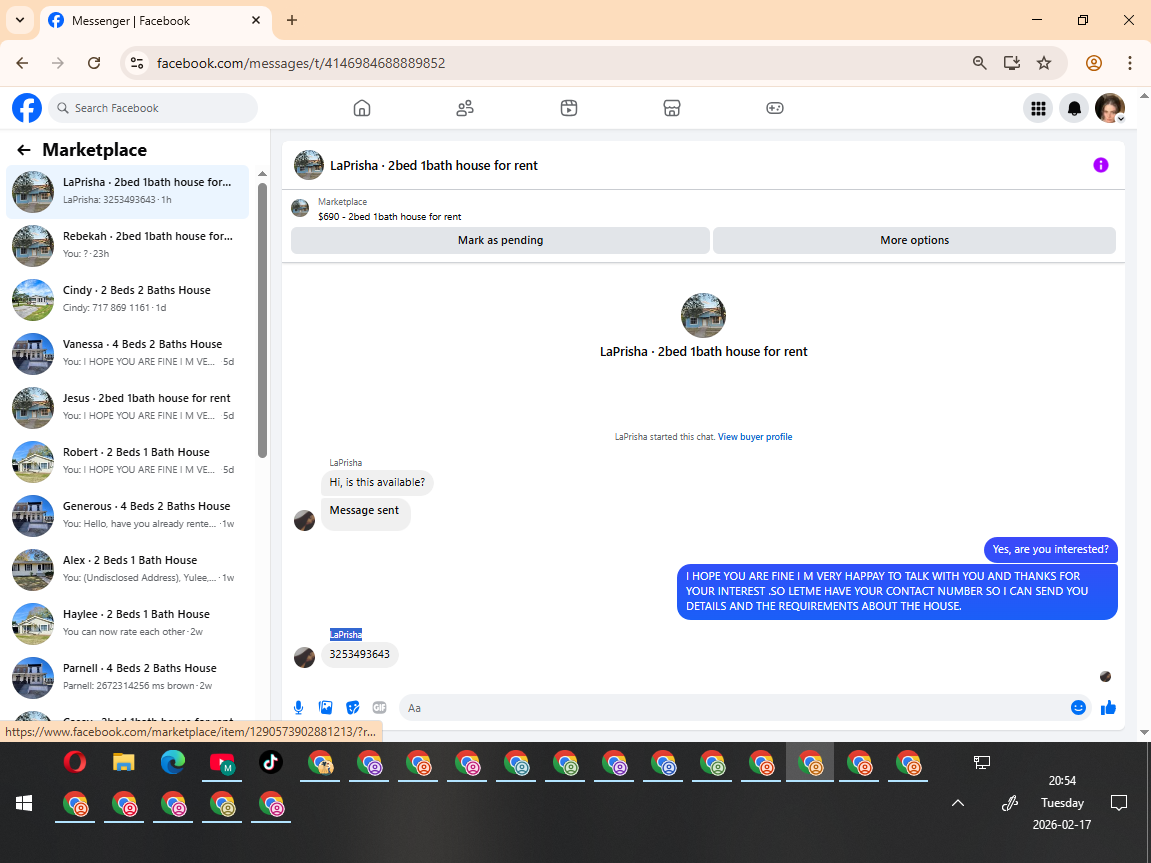Open Microsoft Edge from the taskbar
The height and width of the screenshot is (863, 1151).
pyautogui.click(x=173, y=762)
